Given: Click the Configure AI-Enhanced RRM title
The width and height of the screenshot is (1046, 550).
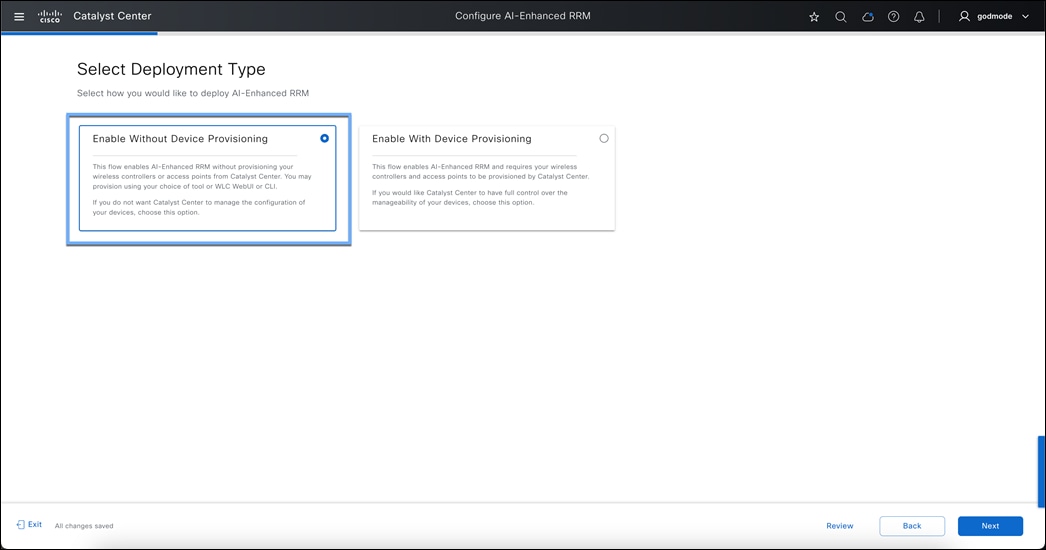Looking at the screenshot, I should [522, 16].
